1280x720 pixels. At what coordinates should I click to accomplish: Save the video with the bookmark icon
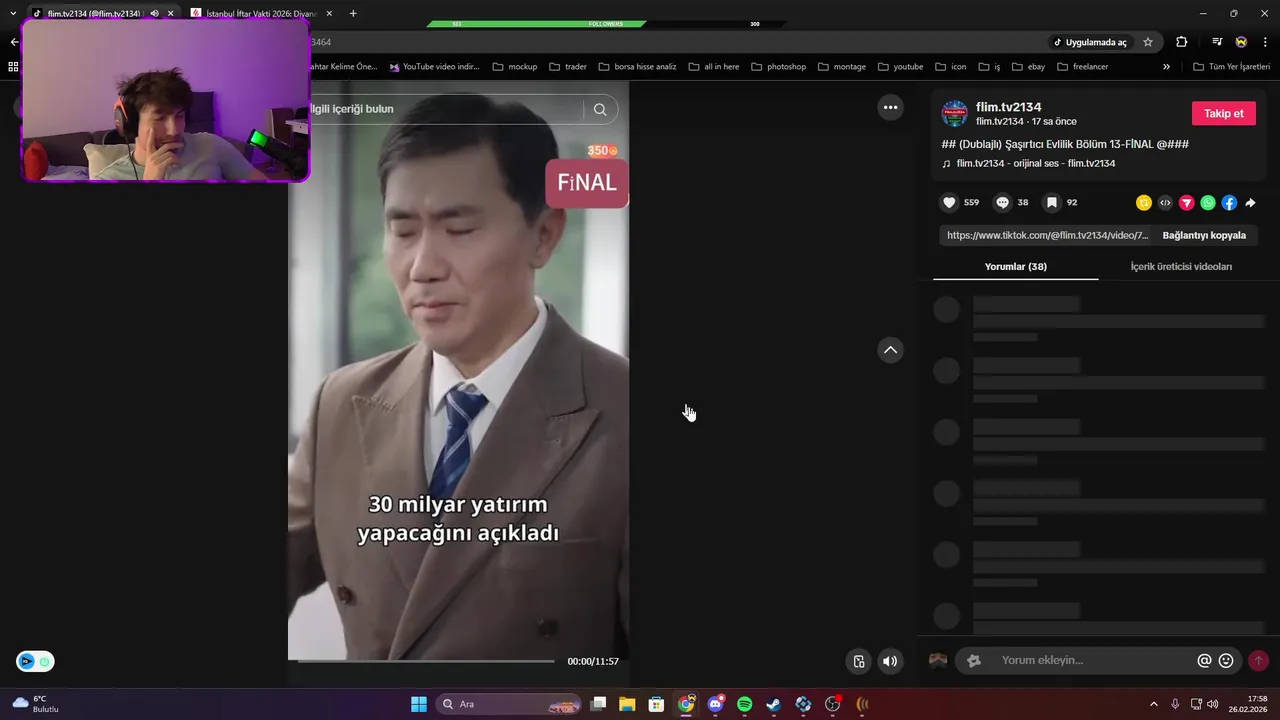(1051, 202)
